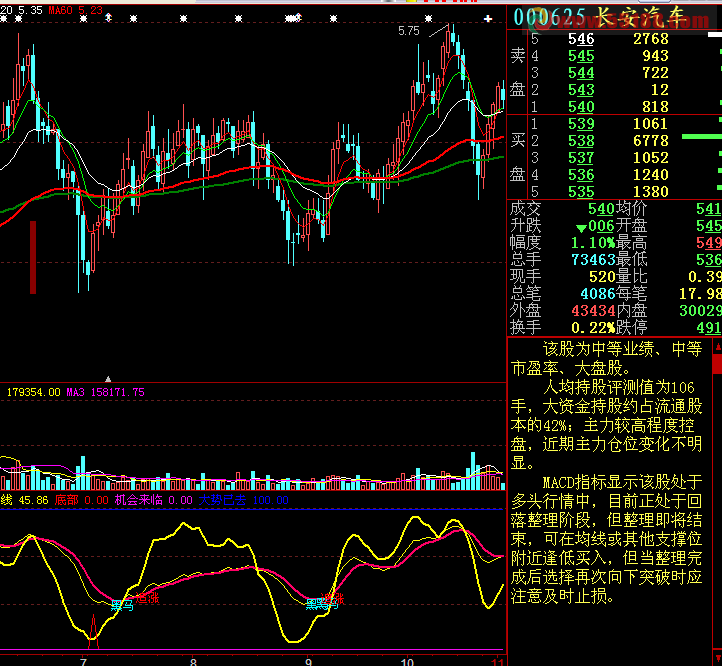Click the red month 11 marker on the time axis
The width and height of the screenshot is (722, 666).
tap(498, 662)
